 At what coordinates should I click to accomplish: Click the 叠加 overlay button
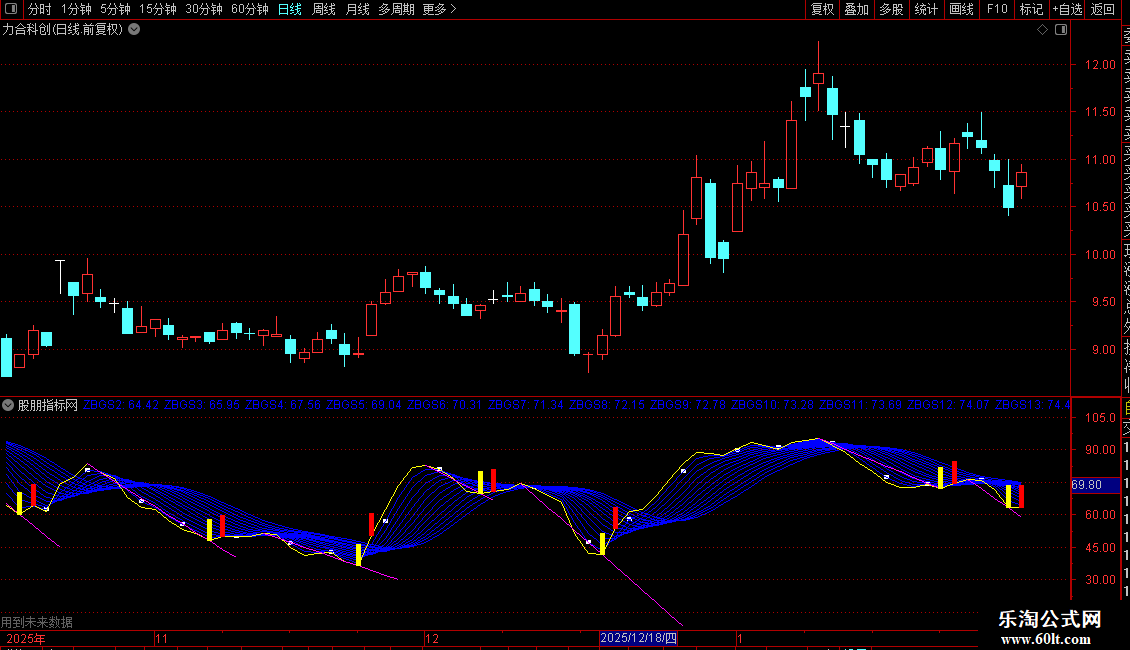tap(857, 9)
